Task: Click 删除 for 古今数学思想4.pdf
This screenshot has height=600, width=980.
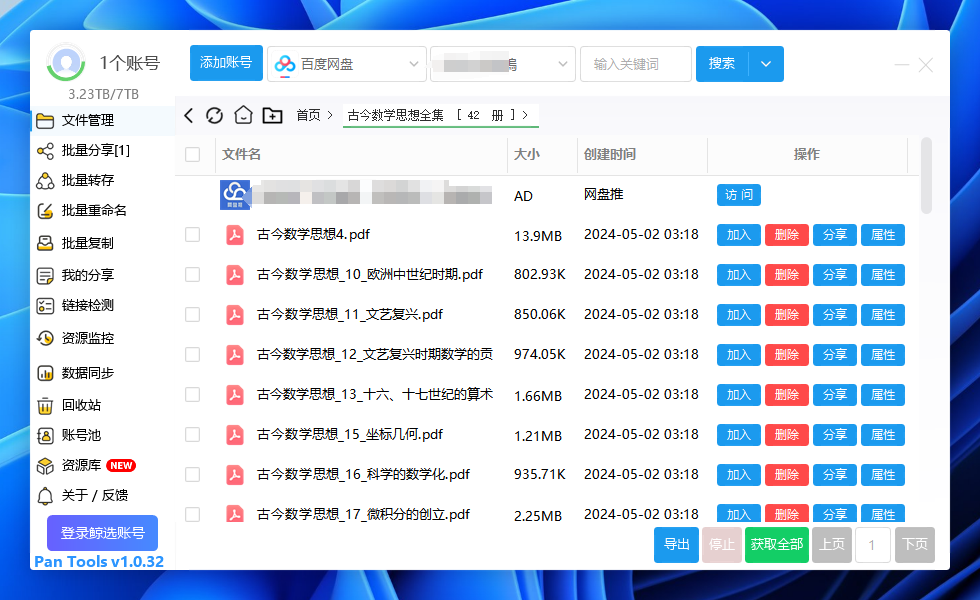Action: 787,235
